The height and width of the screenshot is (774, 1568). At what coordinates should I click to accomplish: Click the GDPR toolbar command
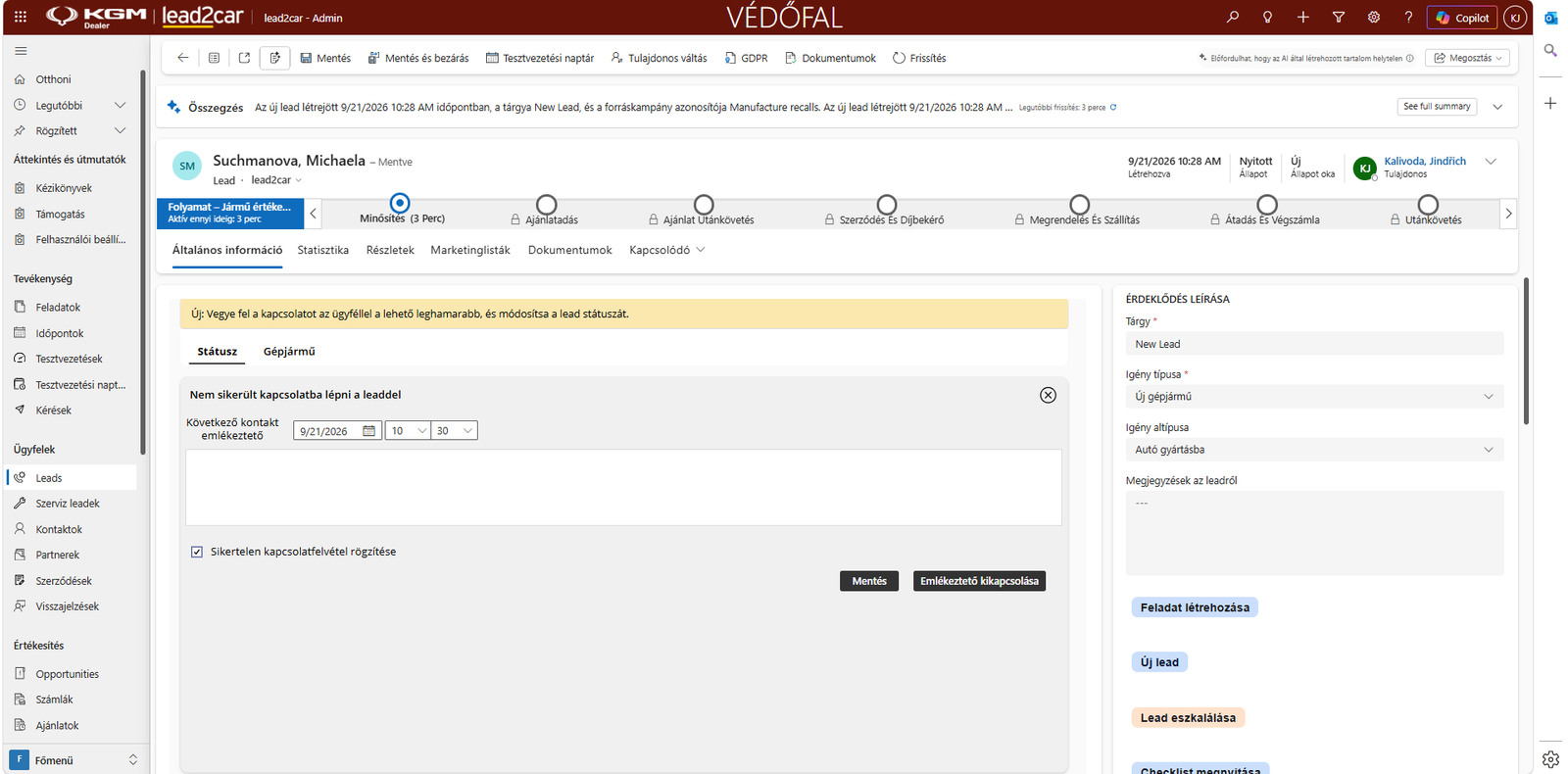point(746,58)
